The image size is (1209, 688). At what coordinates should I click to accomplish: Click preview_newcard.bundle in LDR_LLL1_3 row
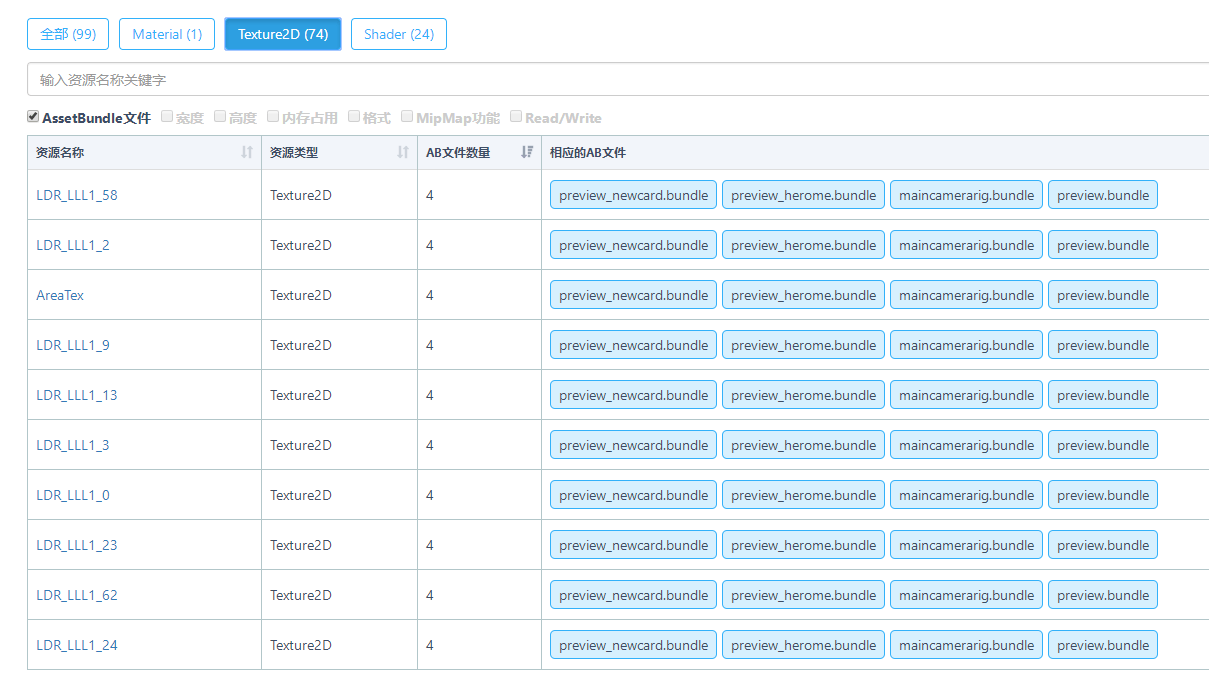pos(633,445)
